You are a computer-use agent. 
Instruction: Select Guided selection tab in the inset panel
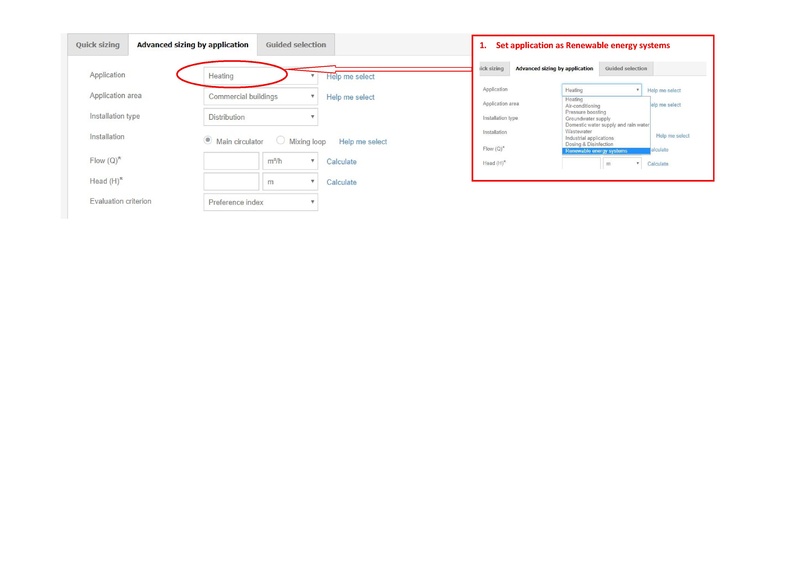click(626, 68)
